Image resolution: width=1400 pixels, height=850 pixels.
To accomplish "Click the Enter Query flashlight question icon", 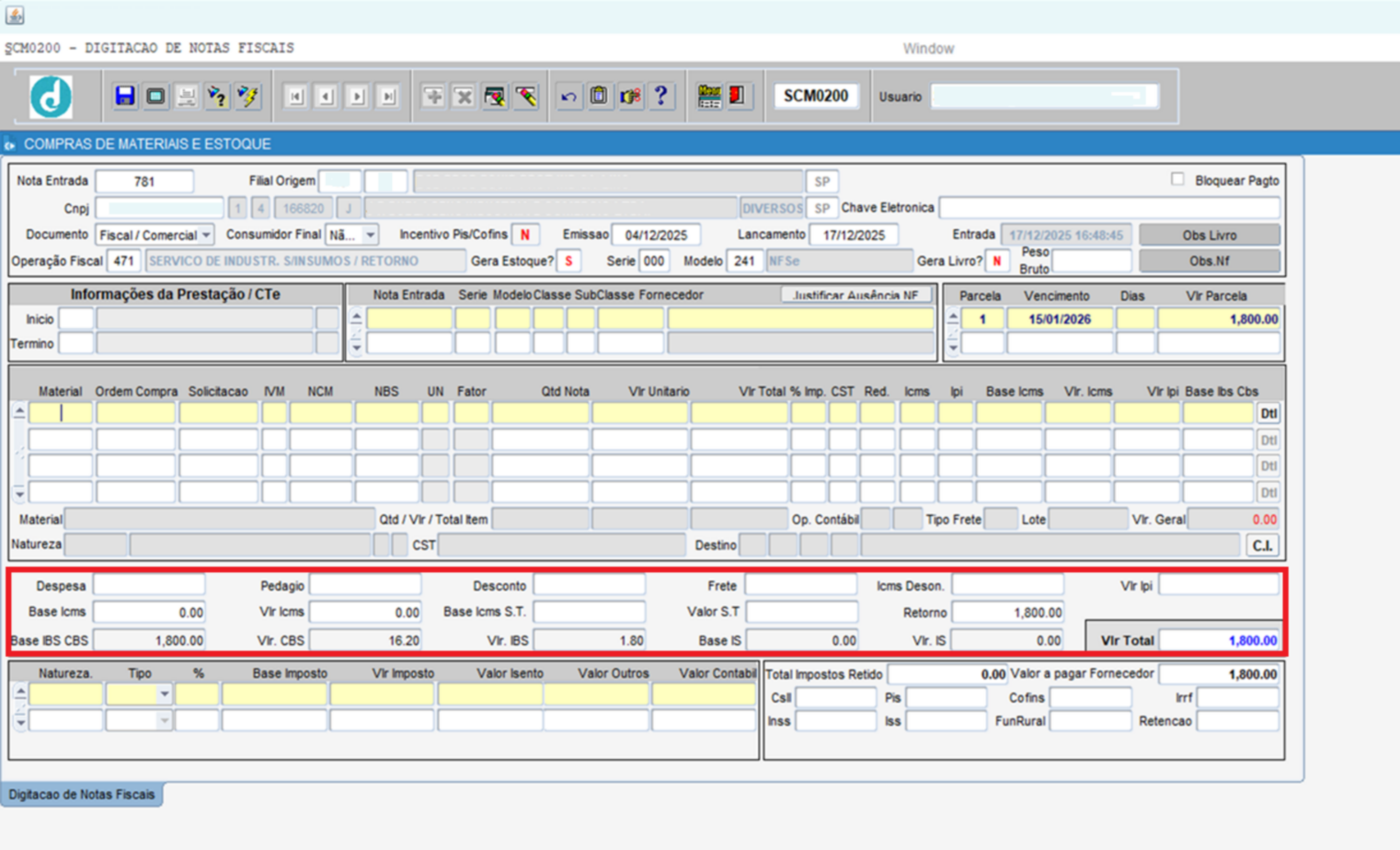I will pyautogui.click(x=217, y=96).
